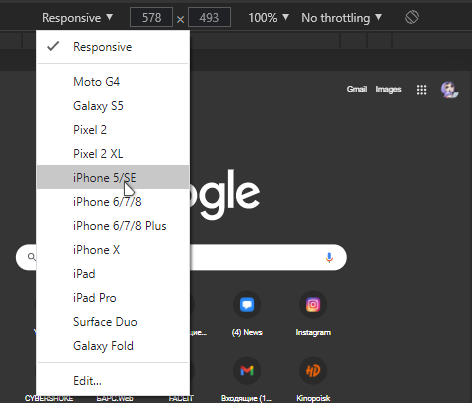This screenshot has width=472, height=403.
Task: Select Pixel 2 XL device
Action: tap(113, 154)
